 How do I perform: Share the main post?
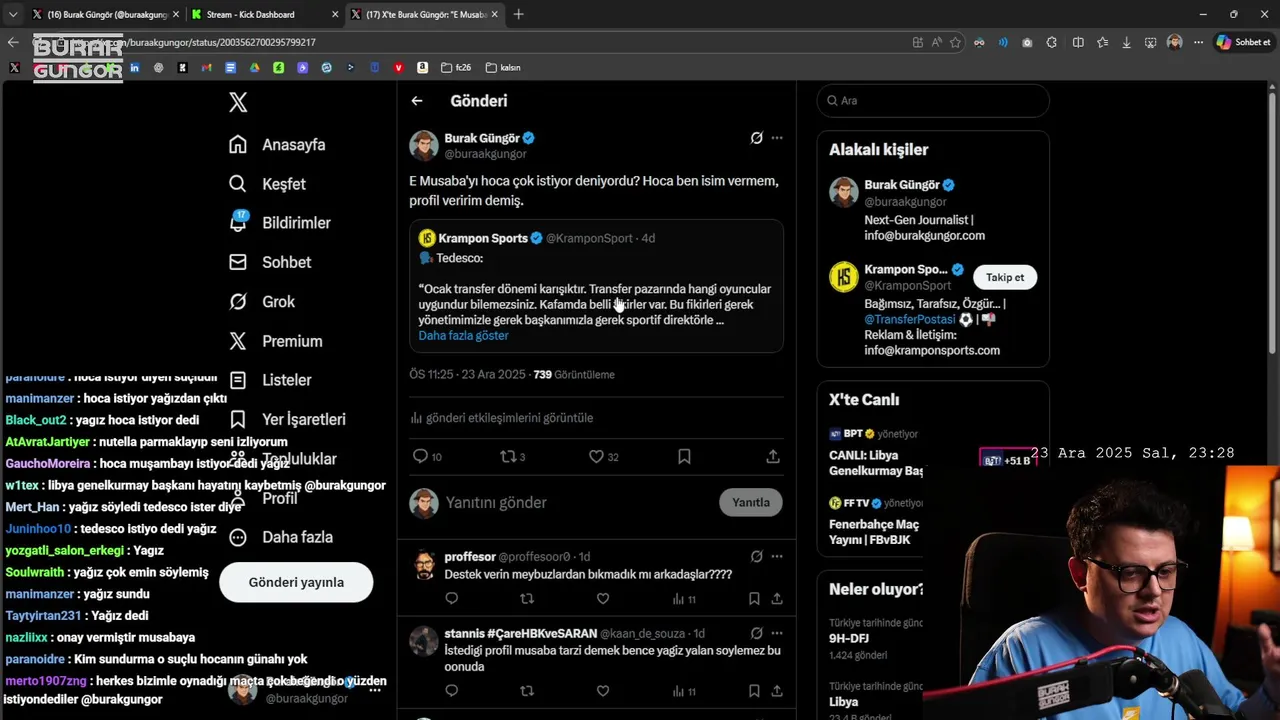pyautogui.click(x=773, y=456)
